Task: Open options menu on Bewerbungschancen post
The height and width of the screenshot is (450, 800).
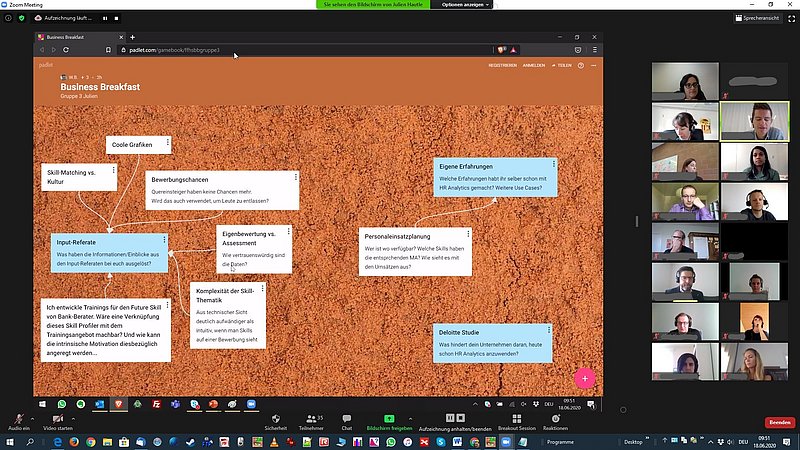Action: tap(291, 178)
